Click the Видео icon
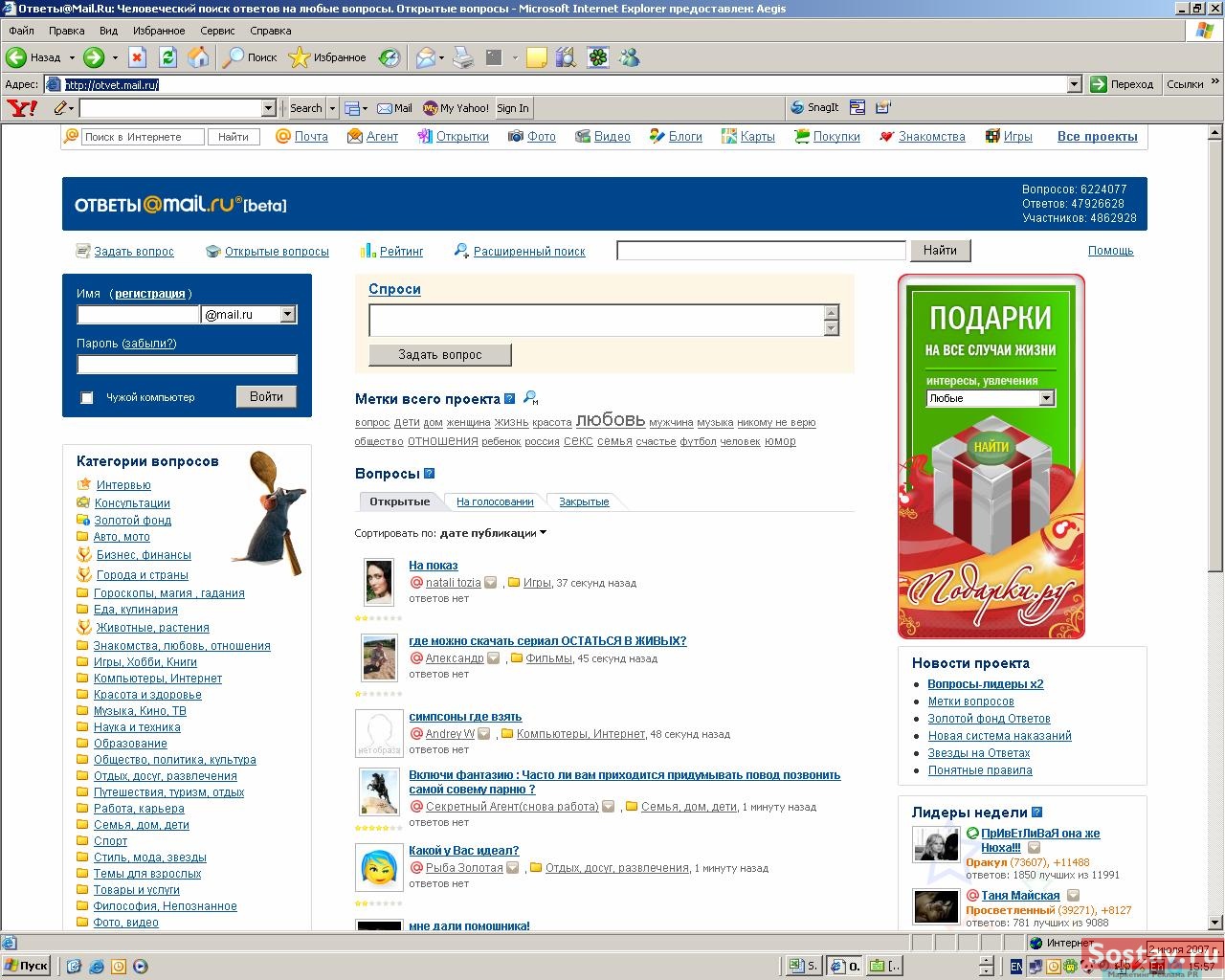1225x980 pixels. pyautogui.click(x=582, y=137)
